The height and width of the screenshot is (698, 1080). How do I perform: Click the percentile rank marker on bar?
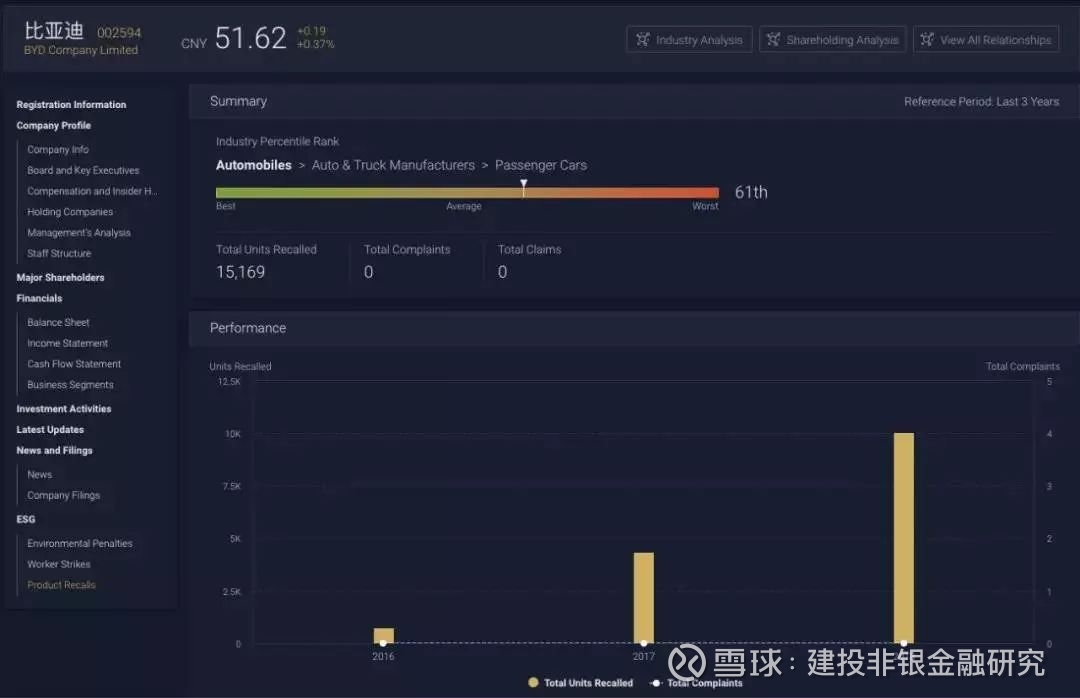click(x=523, y=187)
